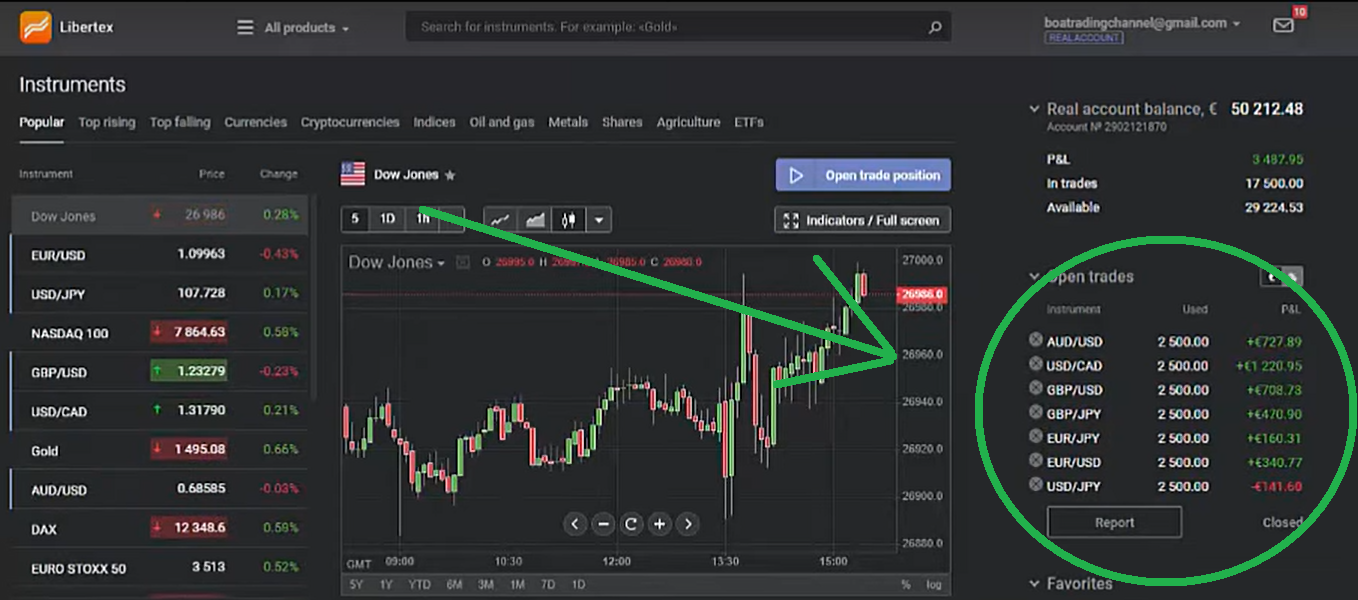Screen dimensions: 1358x600
Task: Select the 1D interval button
Action: pos(388,219)
